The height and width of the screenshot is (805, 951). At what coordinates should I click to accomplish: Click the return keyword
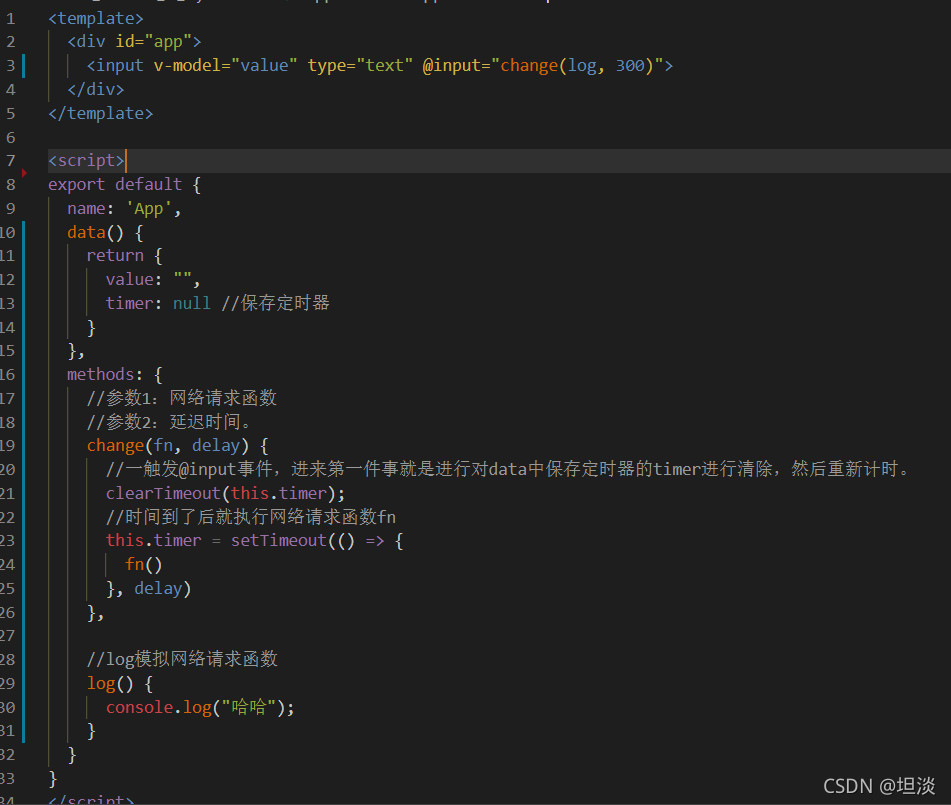coord(115,255)
